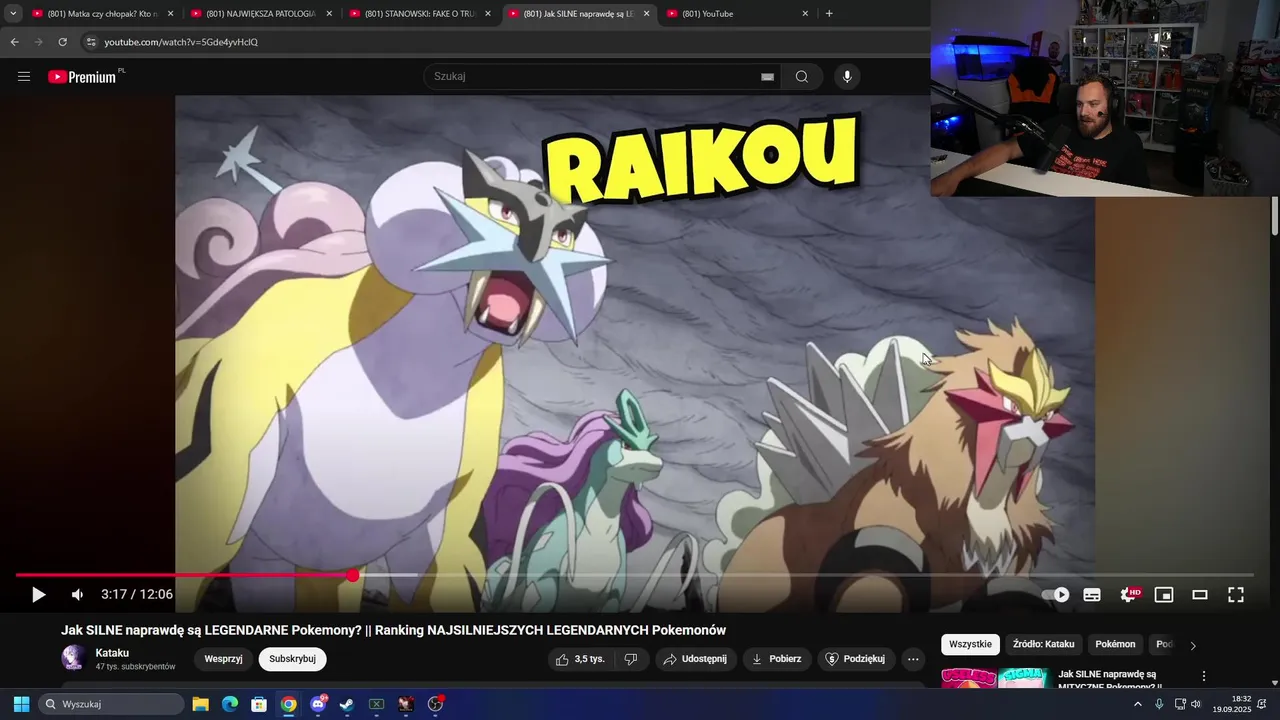Open File Explorer from taskbar
Image resolution: width=1280 pixels, height=720 pixels.
click(200, 704)
